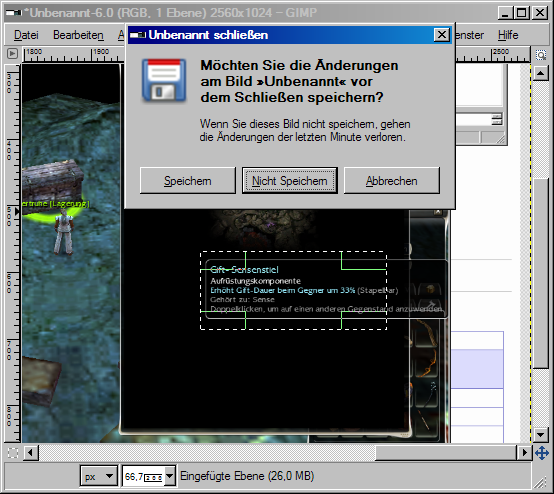This screenshot has height=494, width=554.
Task: Click the image menu arrow at ruler corner
Action: 12,54
